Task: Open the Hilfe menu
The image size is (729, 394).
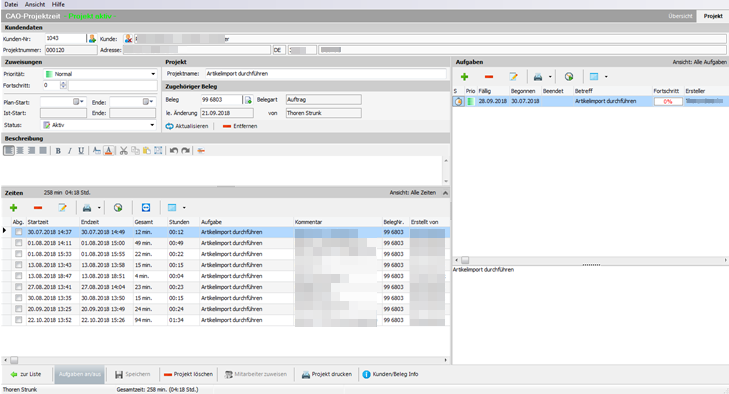Action: [x=58, y=4]
